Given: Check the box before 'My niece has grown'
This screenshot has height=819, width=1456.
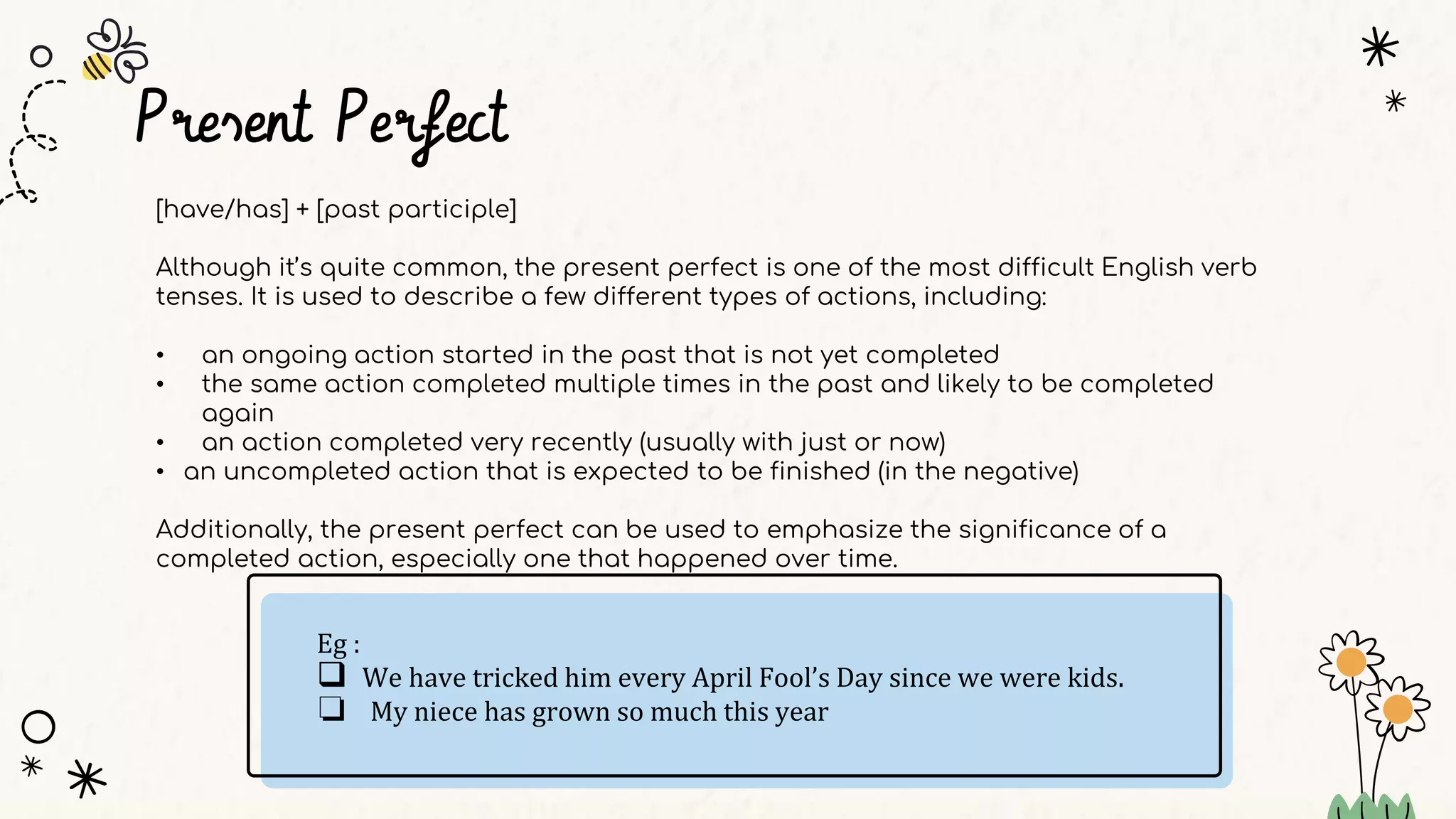Looking at the screenshot, I should point(331,709).
